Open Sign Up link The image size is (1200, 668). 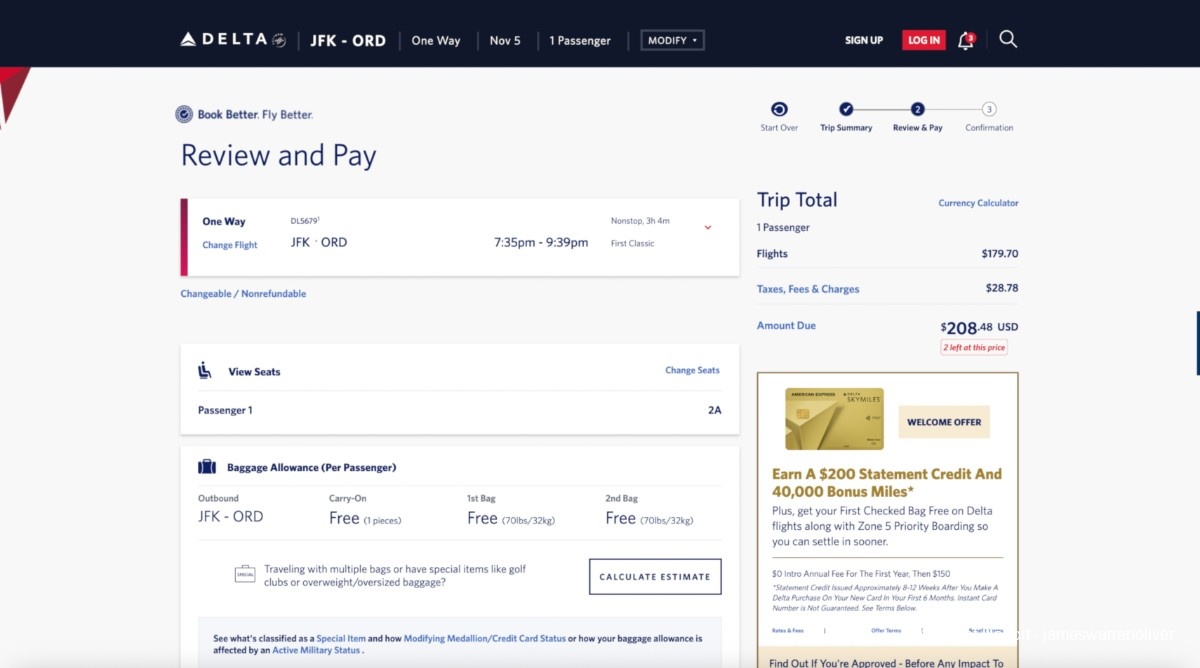click(x=864, y=40)
